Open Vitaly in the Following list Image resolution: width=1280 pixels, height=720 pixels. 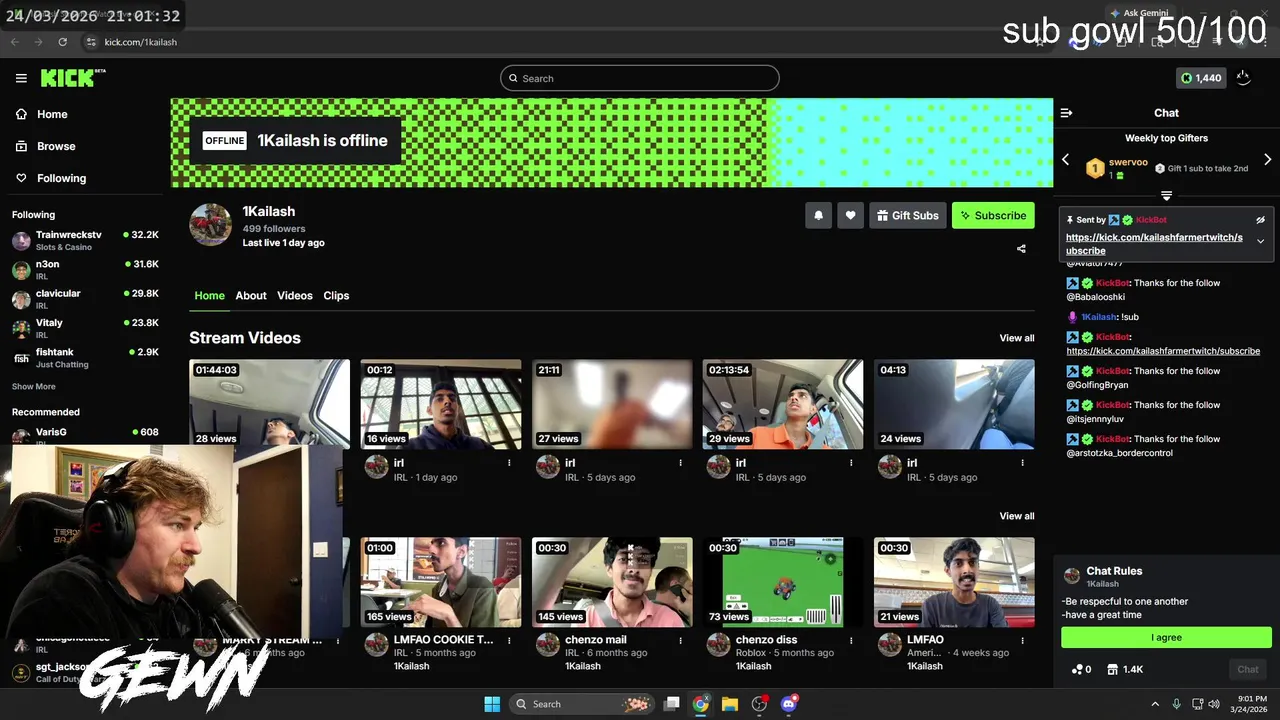click(x=85, y=328)
